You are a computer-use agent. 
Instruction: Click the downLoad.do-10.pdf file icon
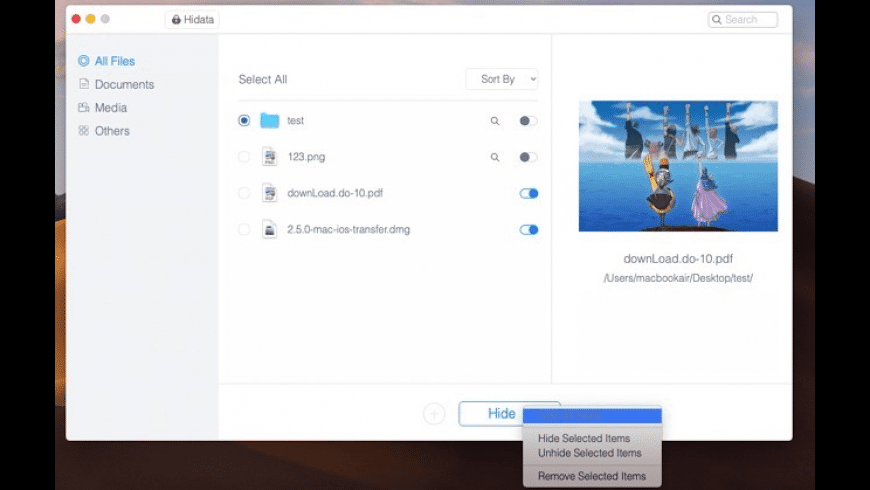click(x=270, y=193)
